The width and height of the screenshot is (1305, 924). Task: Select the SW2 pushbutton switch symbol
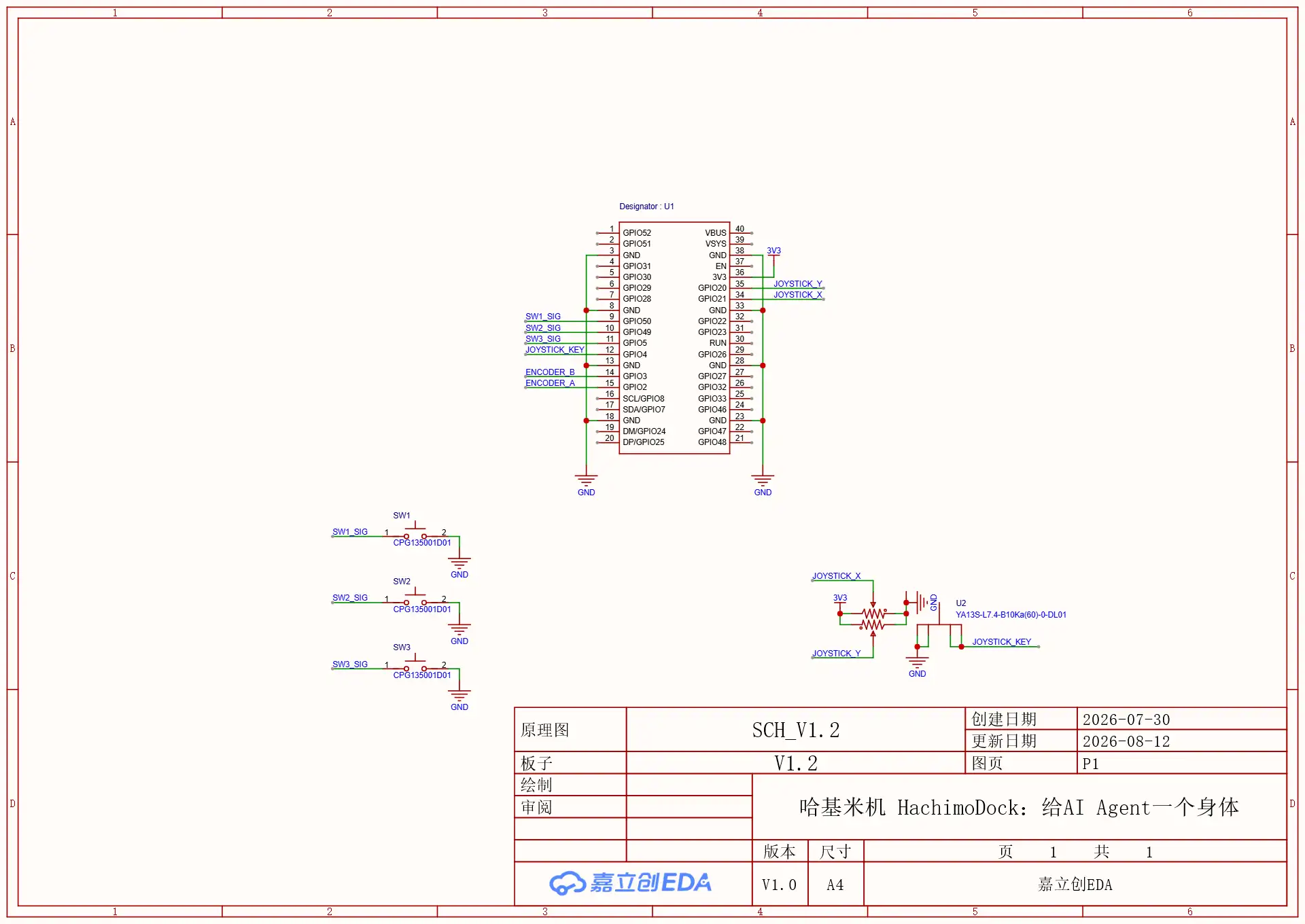[415, 597]
